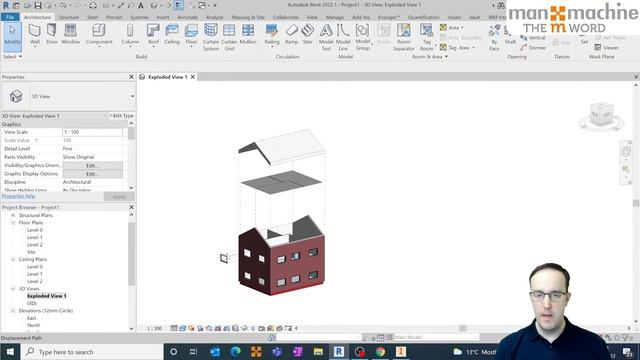Click the Exploded View 1 view tab

(x=167, y=77)
